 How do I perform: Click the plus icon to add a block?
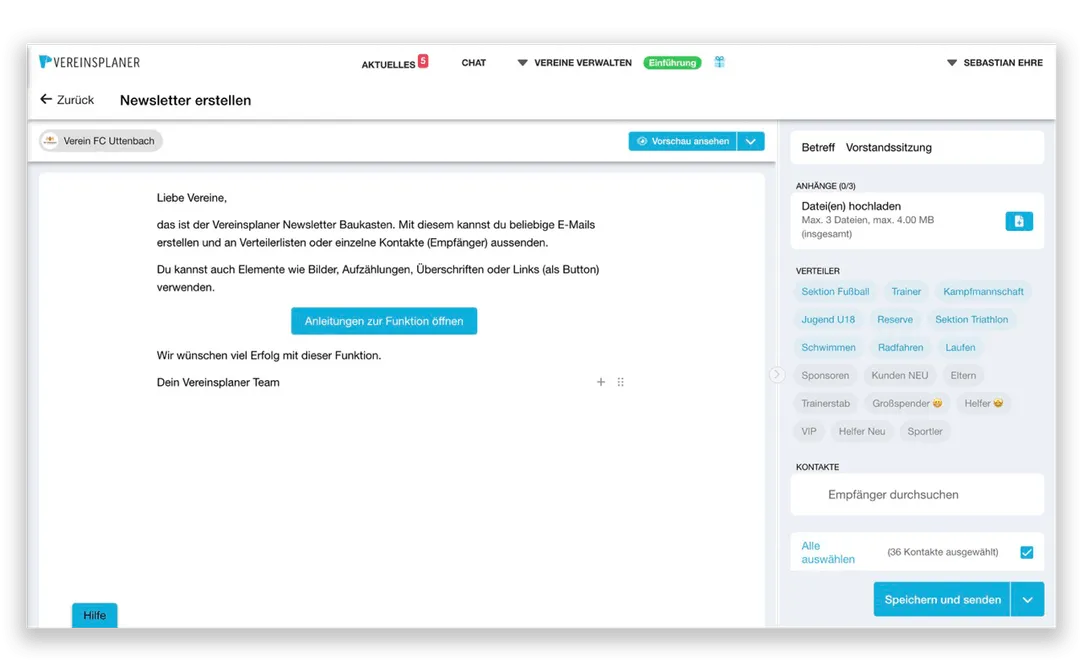click(x=601, y=382)
